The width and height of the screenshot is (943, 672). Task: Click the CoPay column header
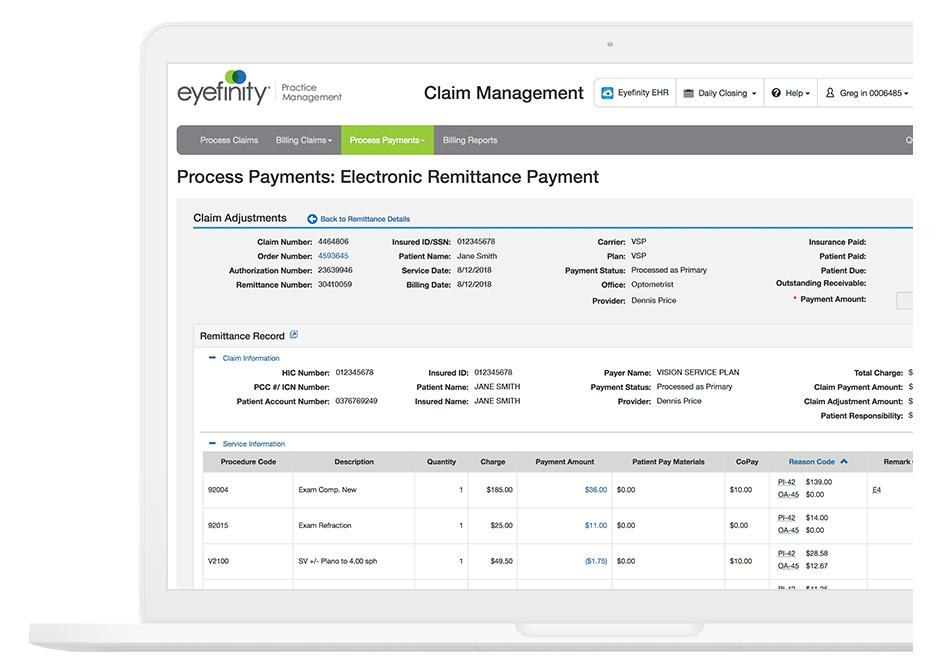tap(747, 461)
